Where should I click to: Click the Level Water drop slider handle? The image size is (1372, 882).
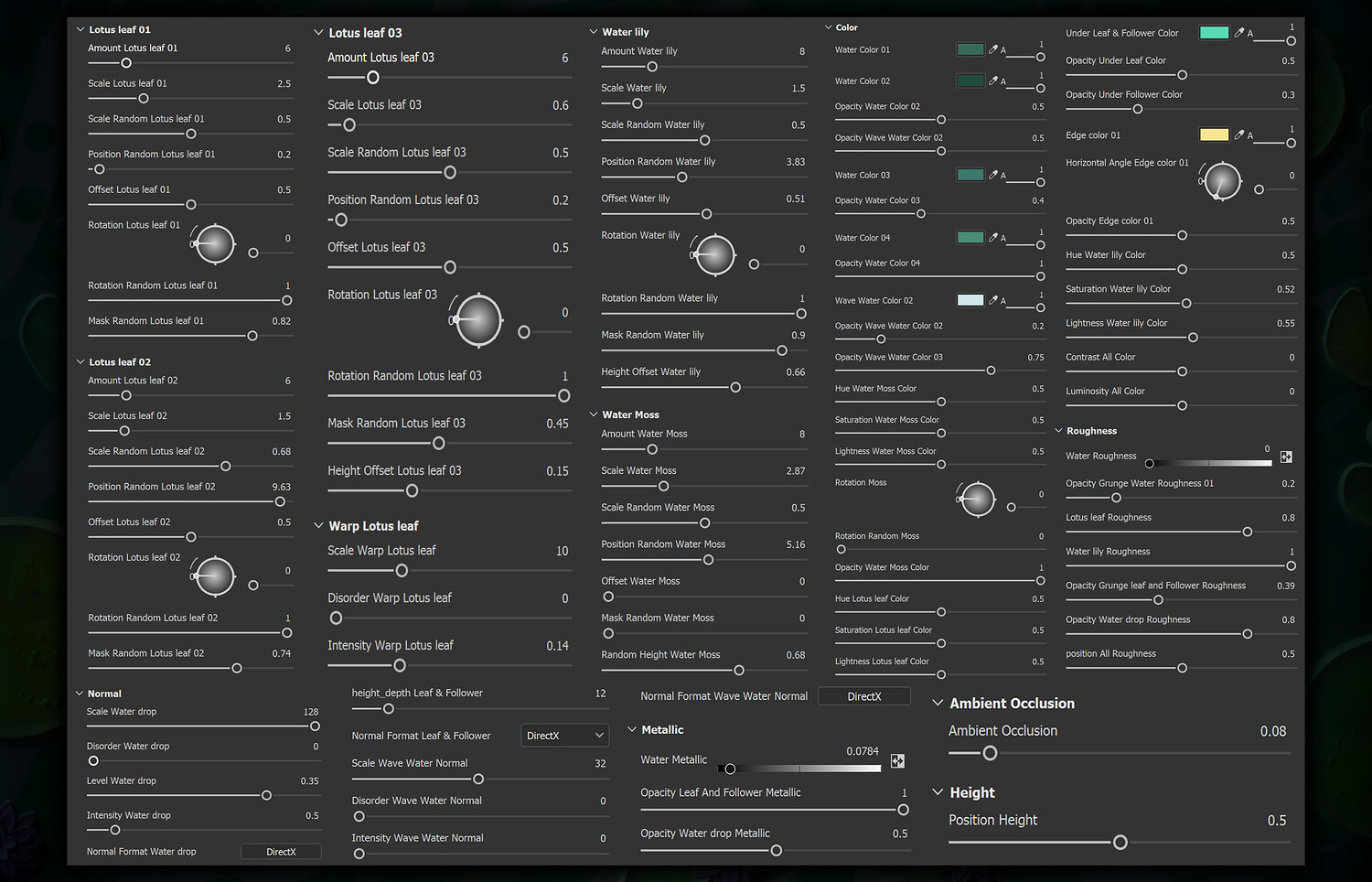coord(266,796)
